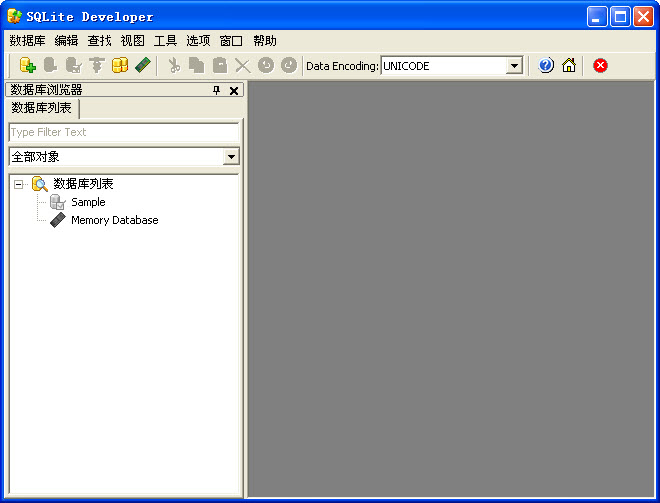
Task: Select the 数据库列表 tab
Action: pyautogui.click(x=41, y=108)
